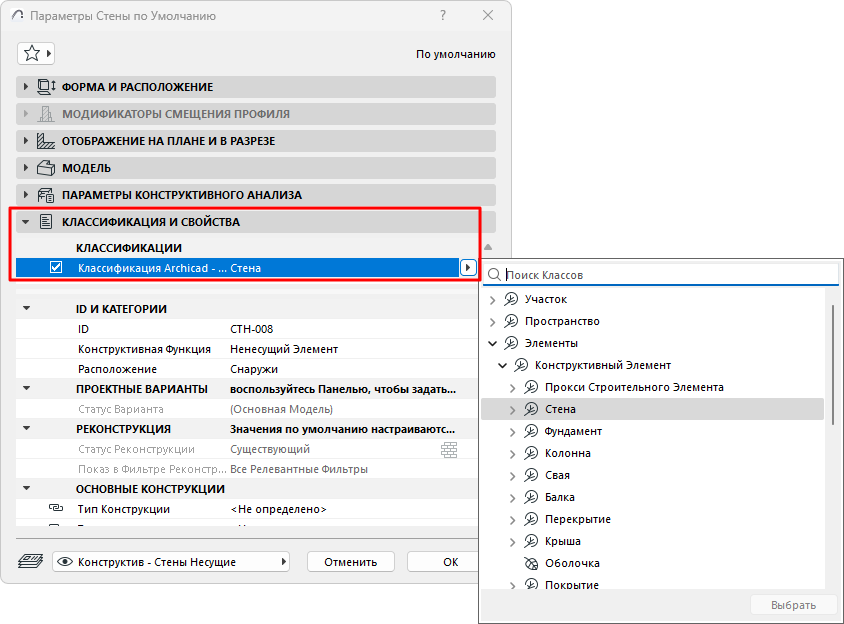Click the Конструктивный Элемент class icon

click(x=521, y=365)
